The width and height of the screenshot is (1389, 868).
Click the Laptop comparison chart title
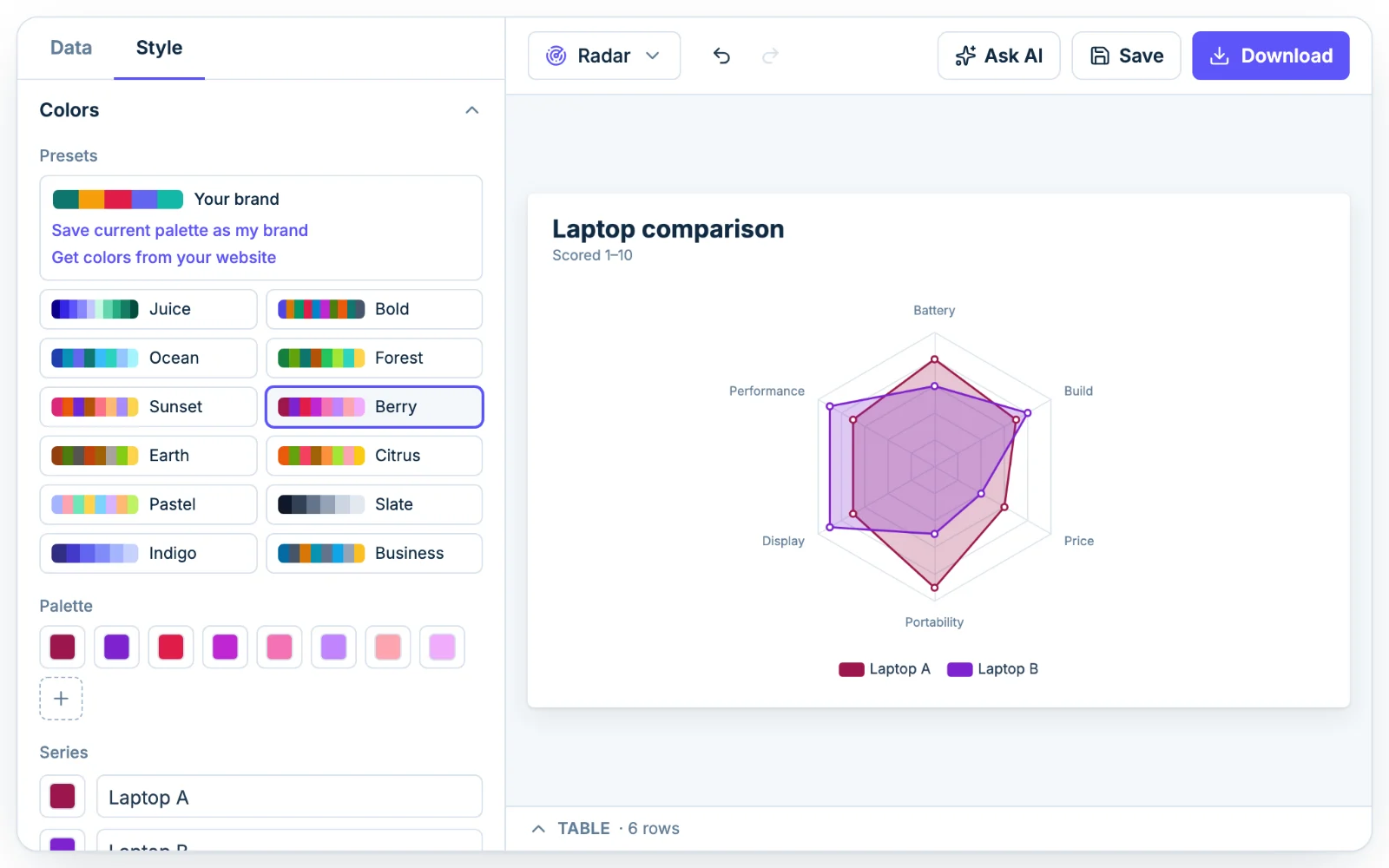pos(668,229)
